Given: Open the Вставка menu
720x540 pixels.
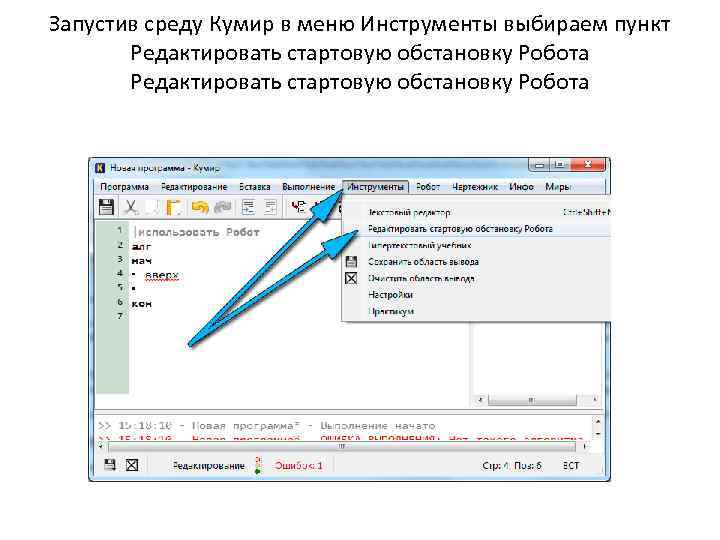Looking at the screenshot, I should pos(254,187).
